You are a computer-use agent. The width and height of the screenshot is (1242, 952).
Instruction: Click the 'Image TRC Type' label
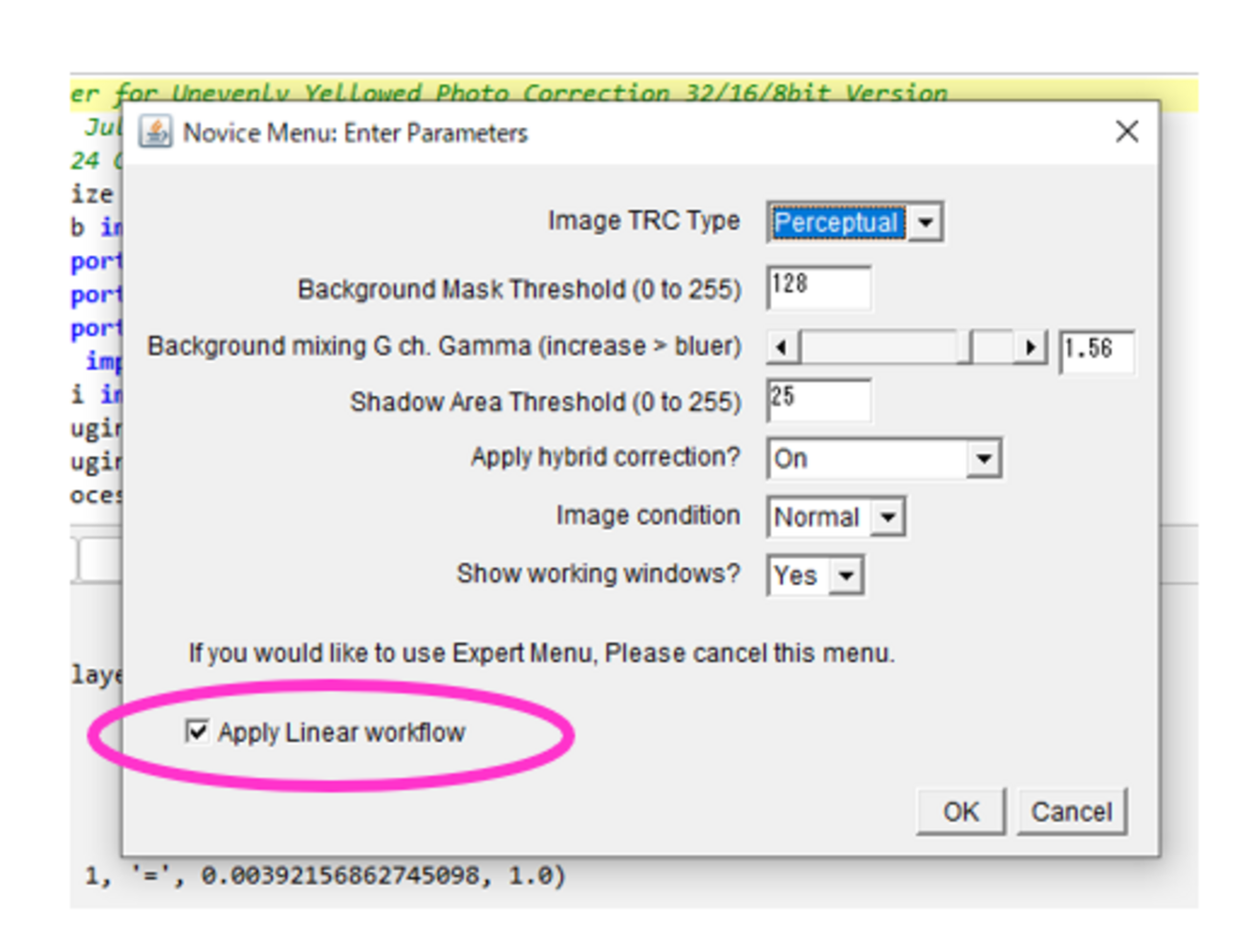pyautogui.click(x=643, y=221)
